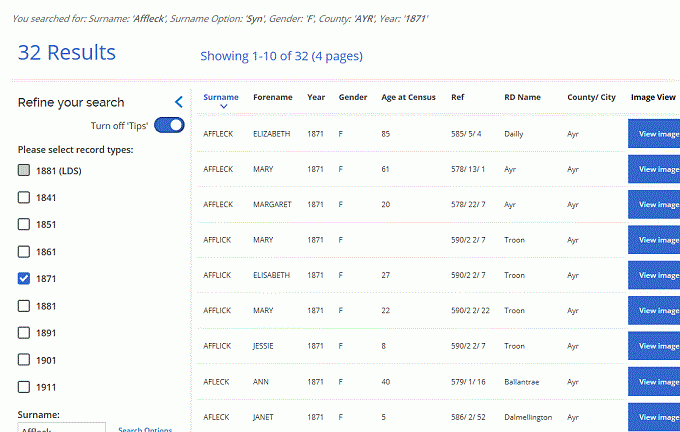Toggle the Turn off 'Tips' switch
680x432 pixels.
click(x=169, y=125)
